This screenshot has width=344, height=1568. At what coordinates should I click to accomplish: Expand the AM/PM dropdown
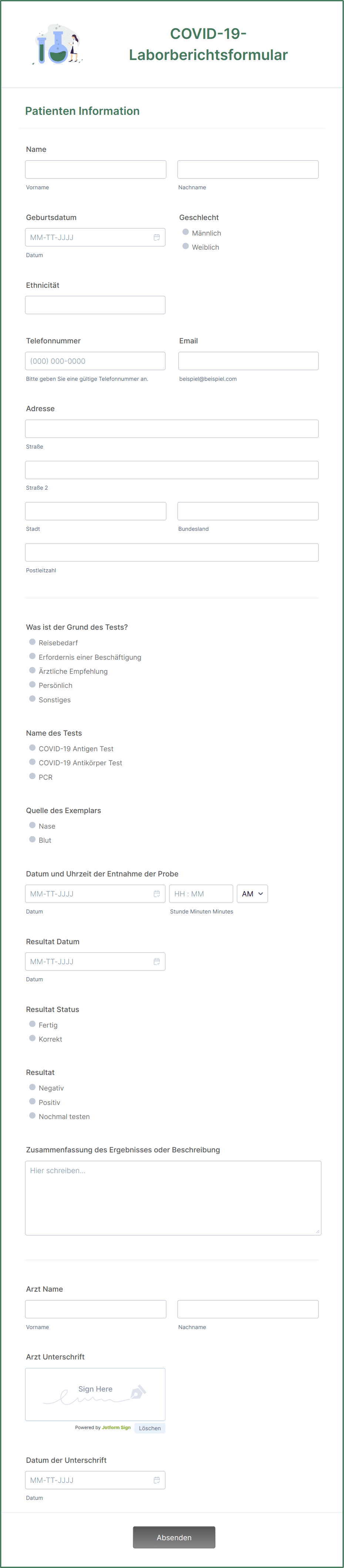[x=252, y=893]
